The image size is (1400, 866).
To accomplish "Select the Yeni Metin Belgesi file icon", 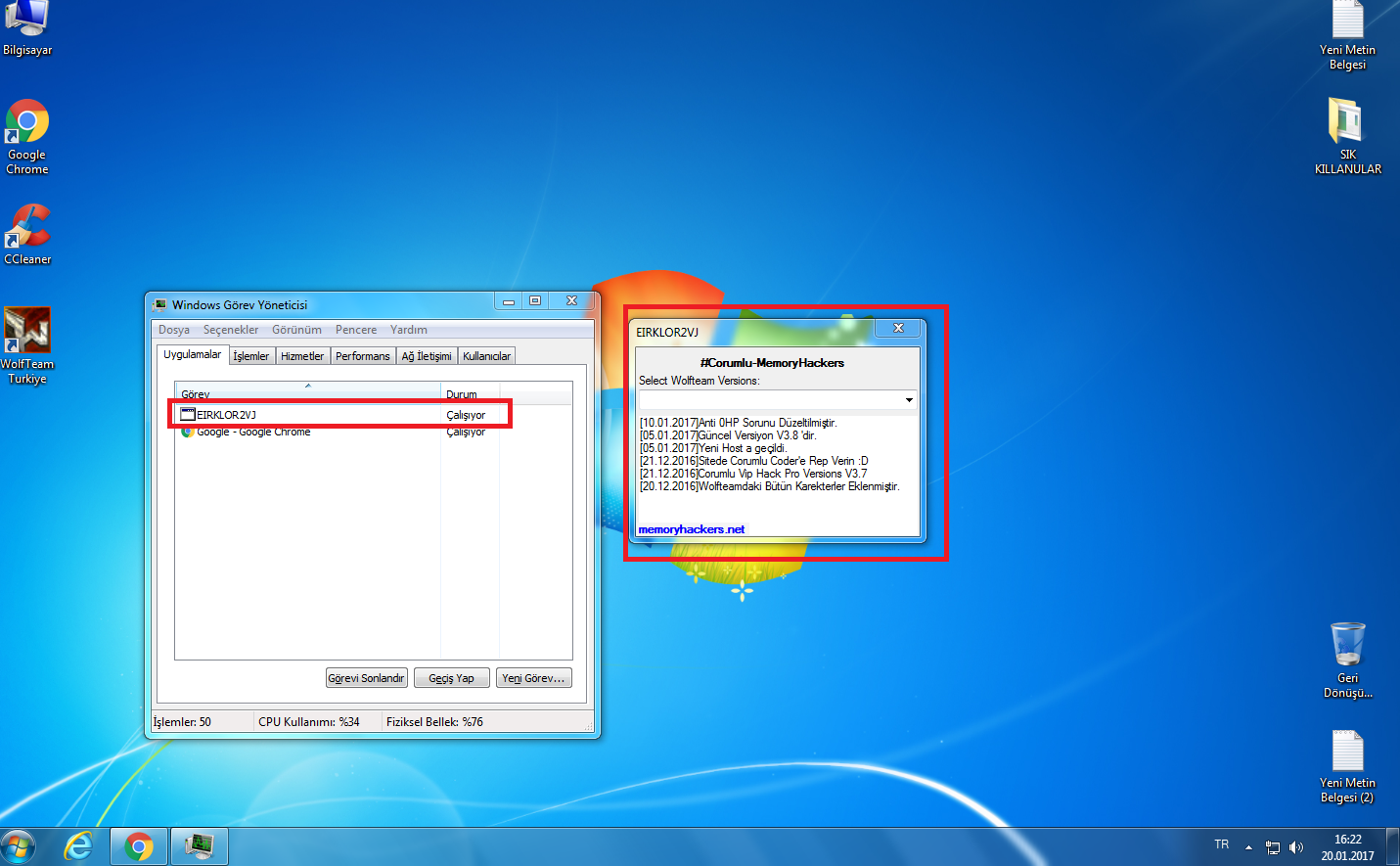I will click(1347, 34).
